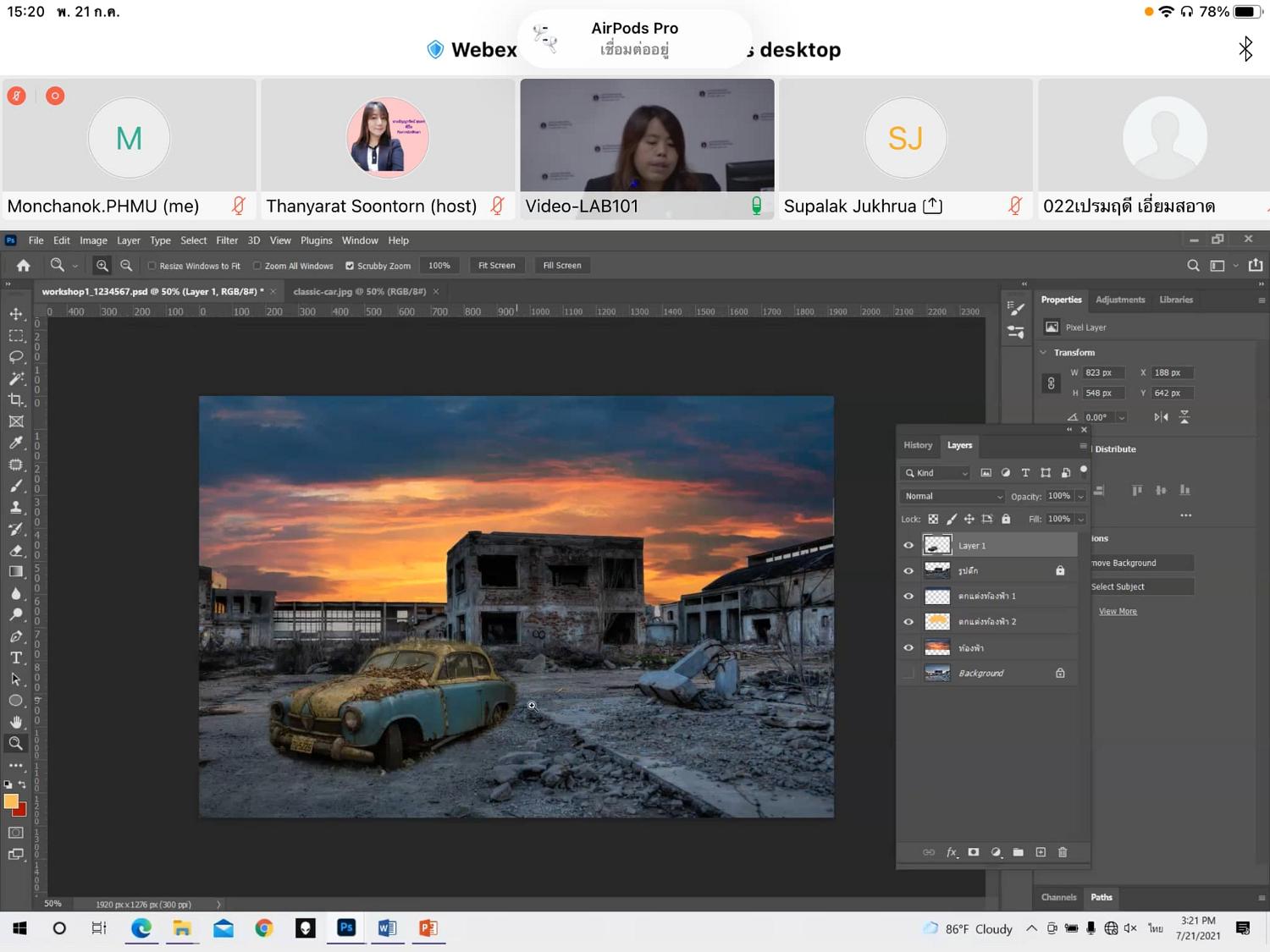Open the View More link
Image resolution: width=1270 pixels, height=952 pixels.
pos(1118,612)
